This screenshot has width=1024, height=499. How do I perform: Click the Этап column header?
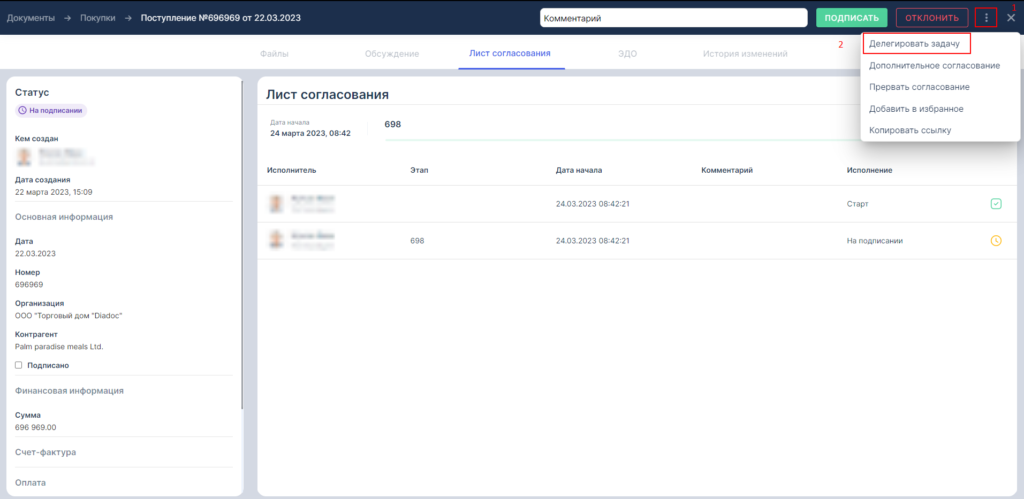point(419,170)
